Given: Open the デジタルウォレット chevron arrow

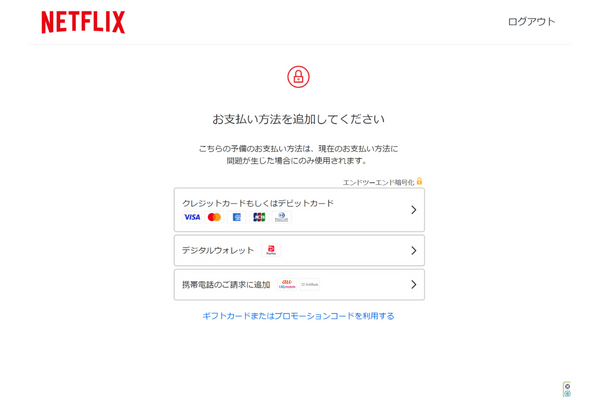Looking at the screenshot, I should point(414,250).
